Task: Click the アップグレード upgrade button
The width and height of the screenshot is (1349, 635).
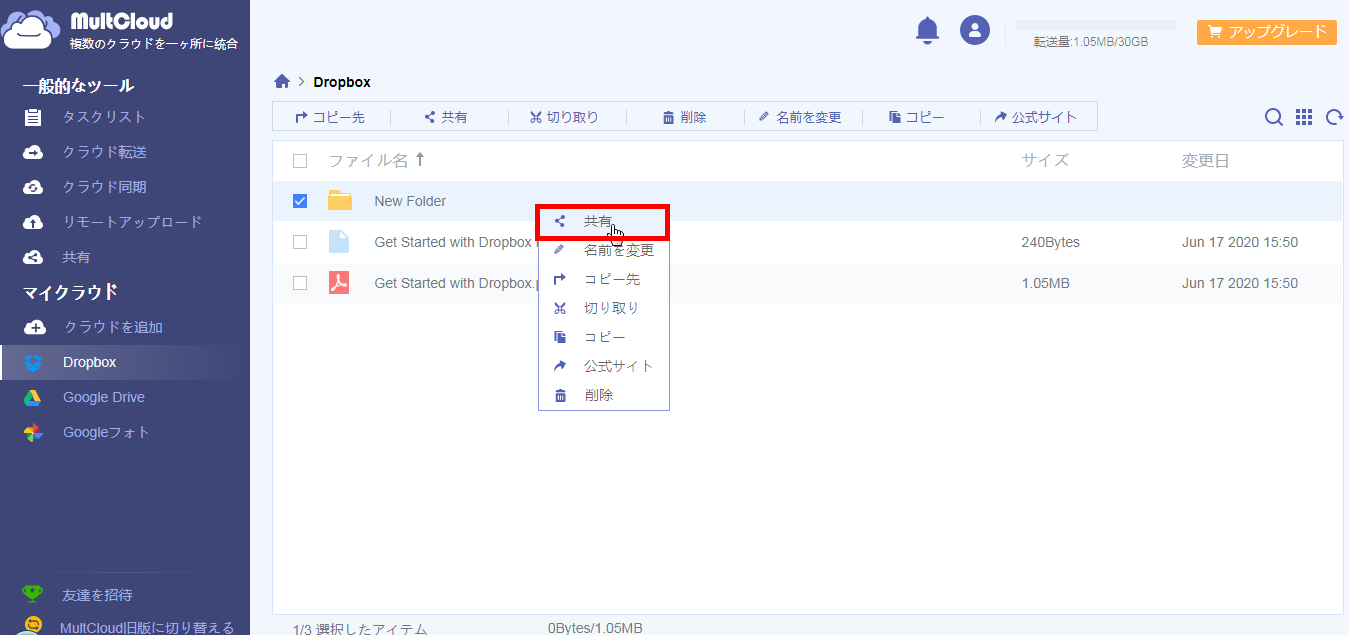Action: (1267, 32)
